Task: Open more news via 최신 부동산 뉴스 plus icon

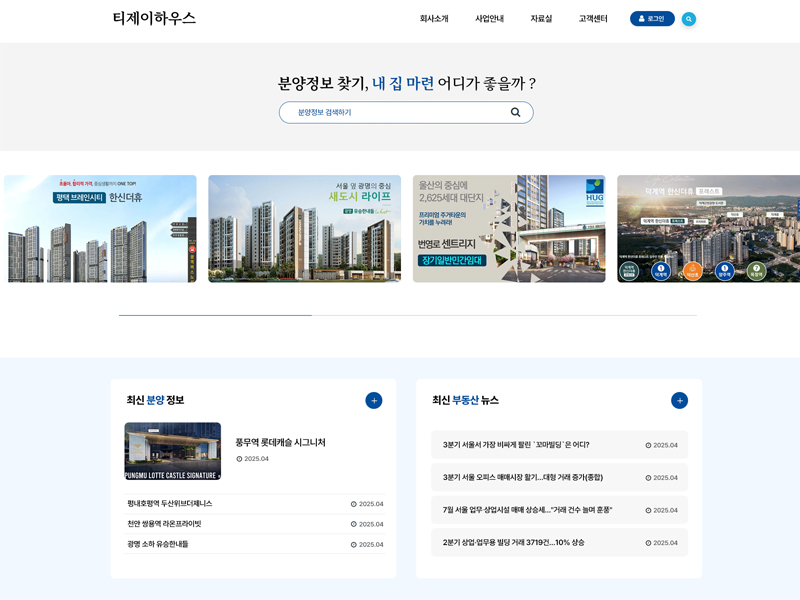Action: pyautogui.click(x=679, y=400)
